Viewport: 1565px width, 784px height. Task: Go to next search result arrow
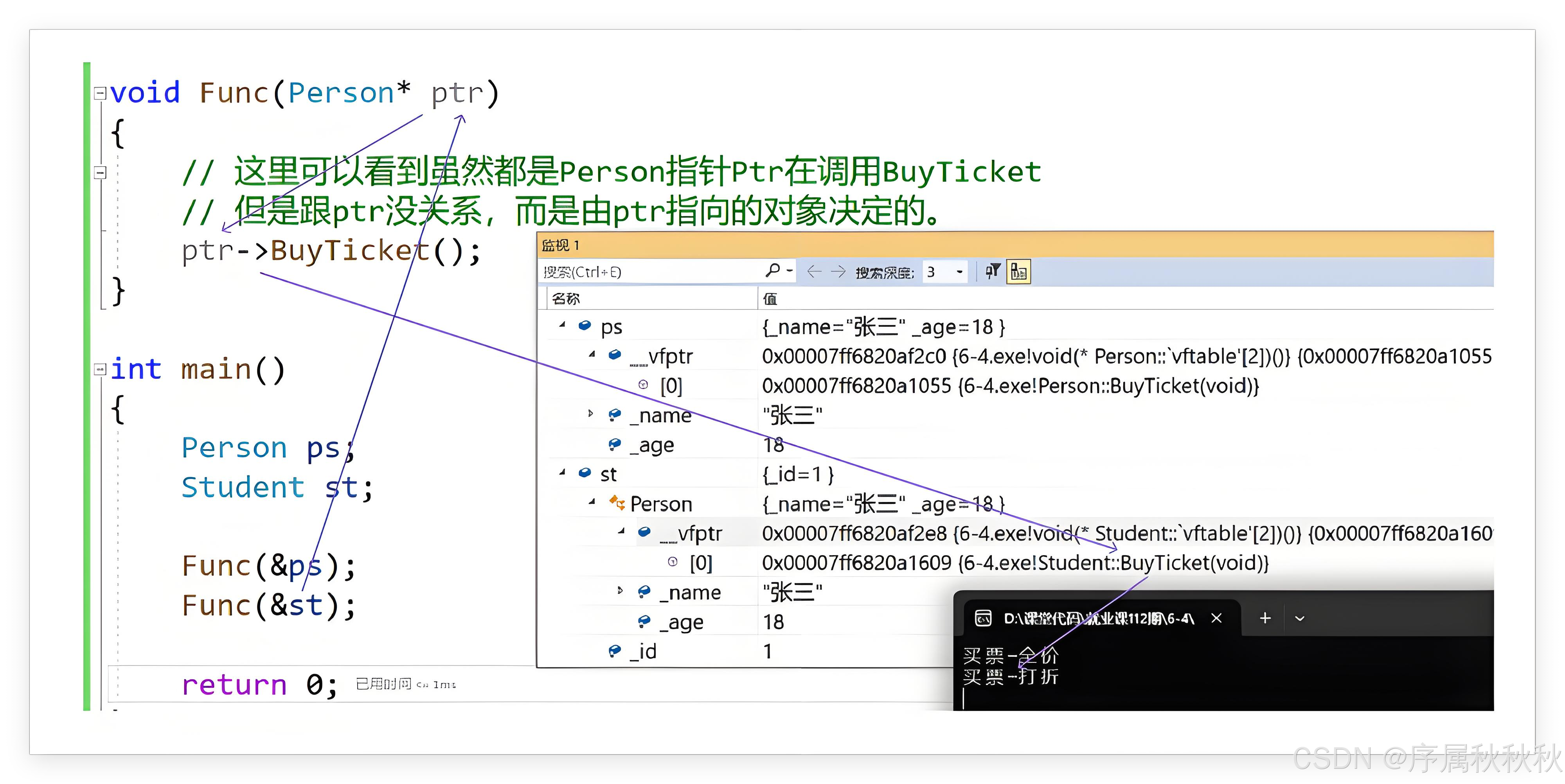838,272
